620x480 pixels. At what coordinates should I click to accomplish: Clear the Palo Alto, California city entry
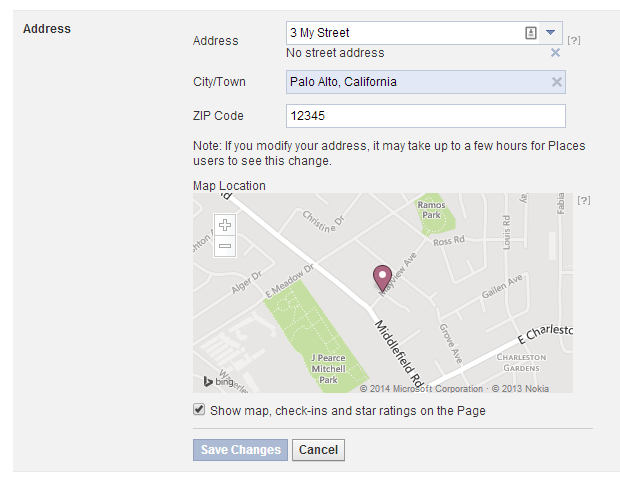point(557,82)
